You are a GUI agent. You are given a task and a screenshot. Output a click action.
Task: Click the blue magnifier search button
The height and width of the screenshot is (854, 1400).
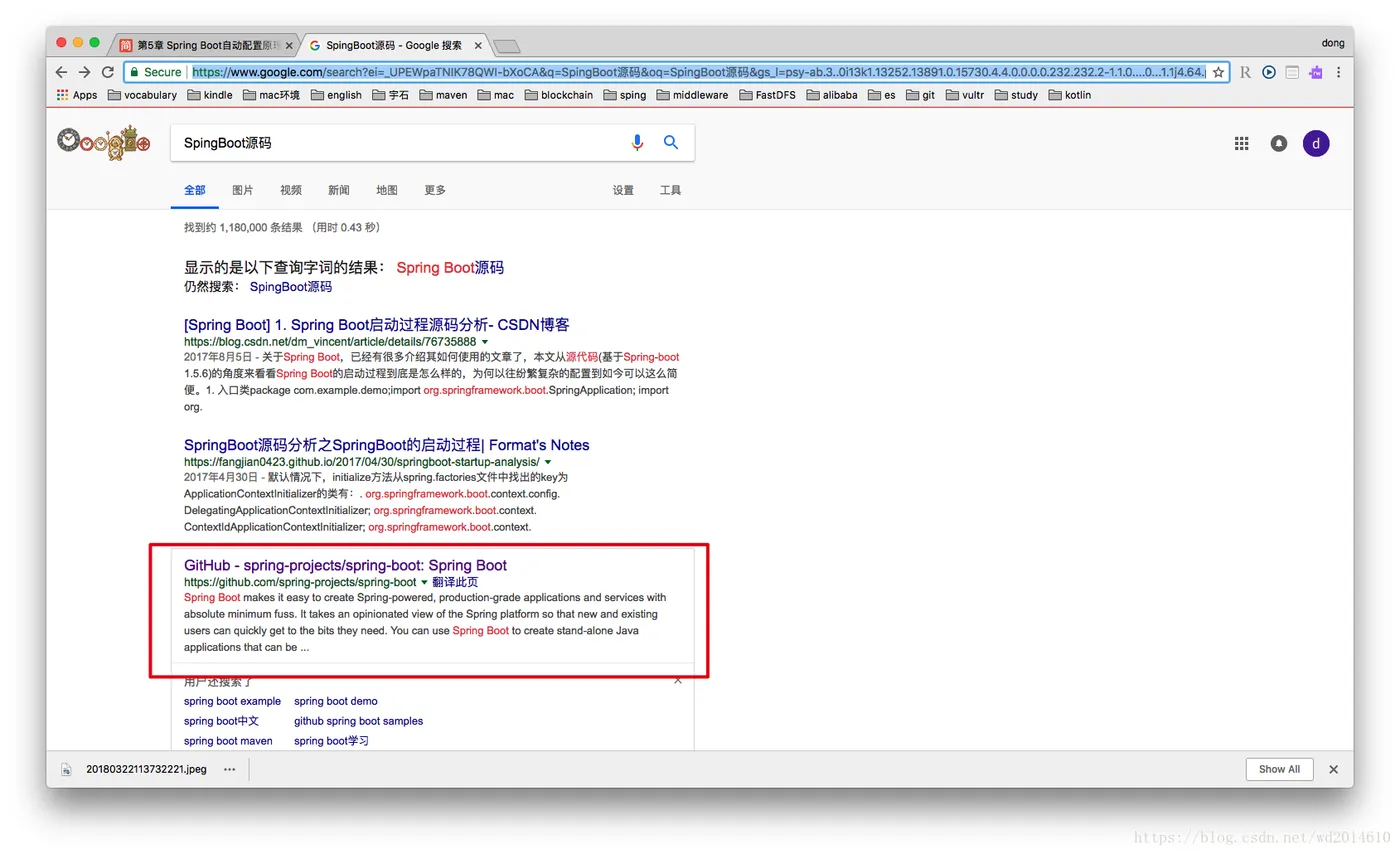[x=671, y=143]
